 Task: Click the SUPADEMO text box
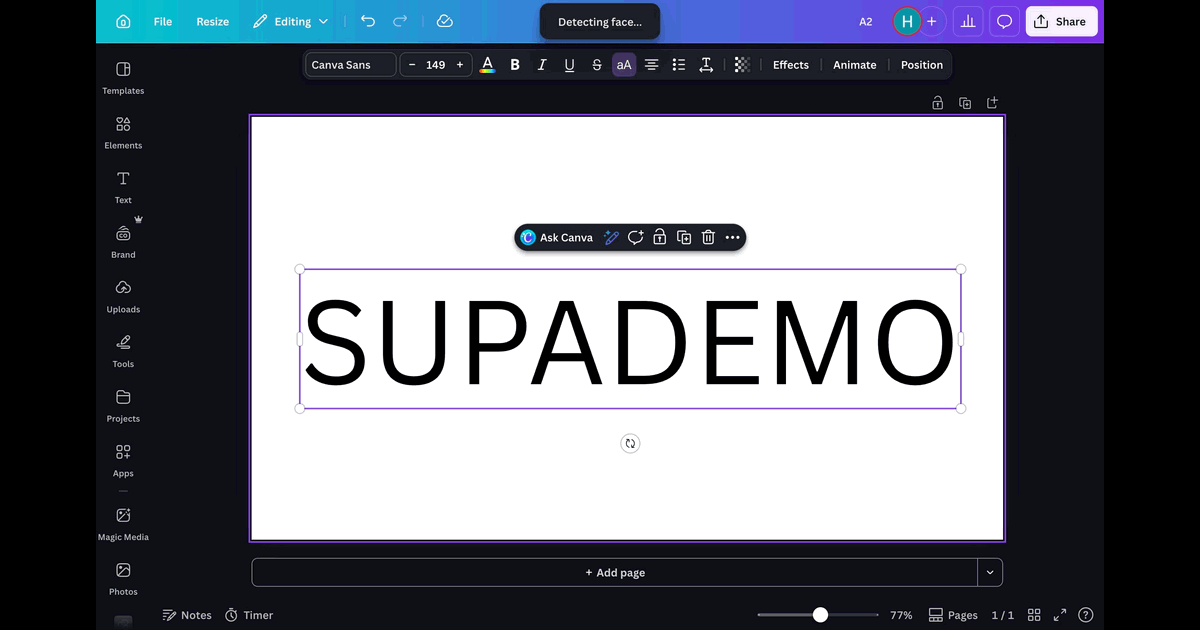(630, 339)
